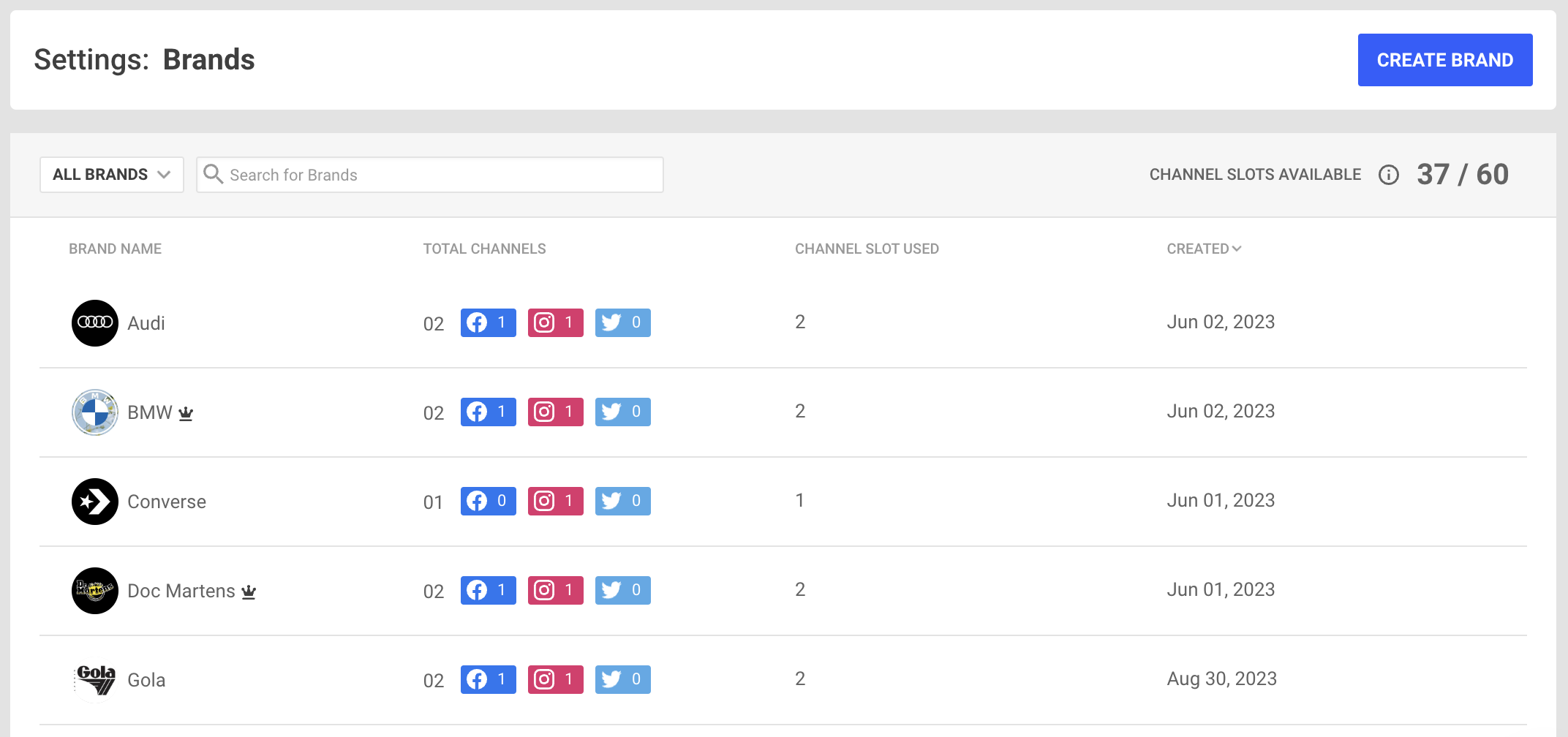Focus the Search for Brands field
Image resolution: width=1568 pixels, height=737 pixels.
(x=430, y=175)
